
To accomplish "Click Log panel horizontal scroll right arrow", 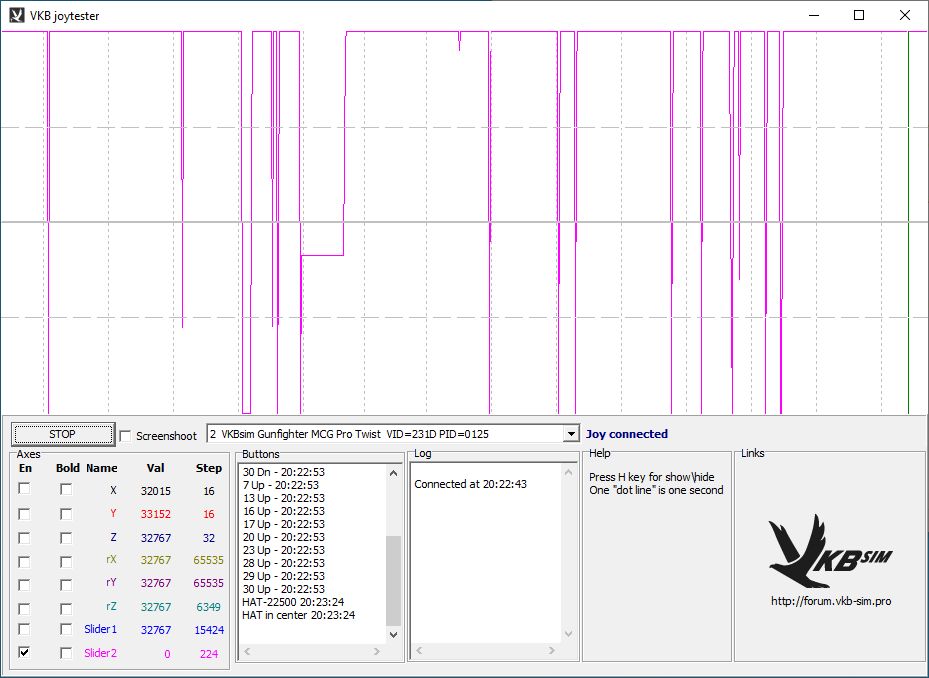I will click(x=552, y=651).
